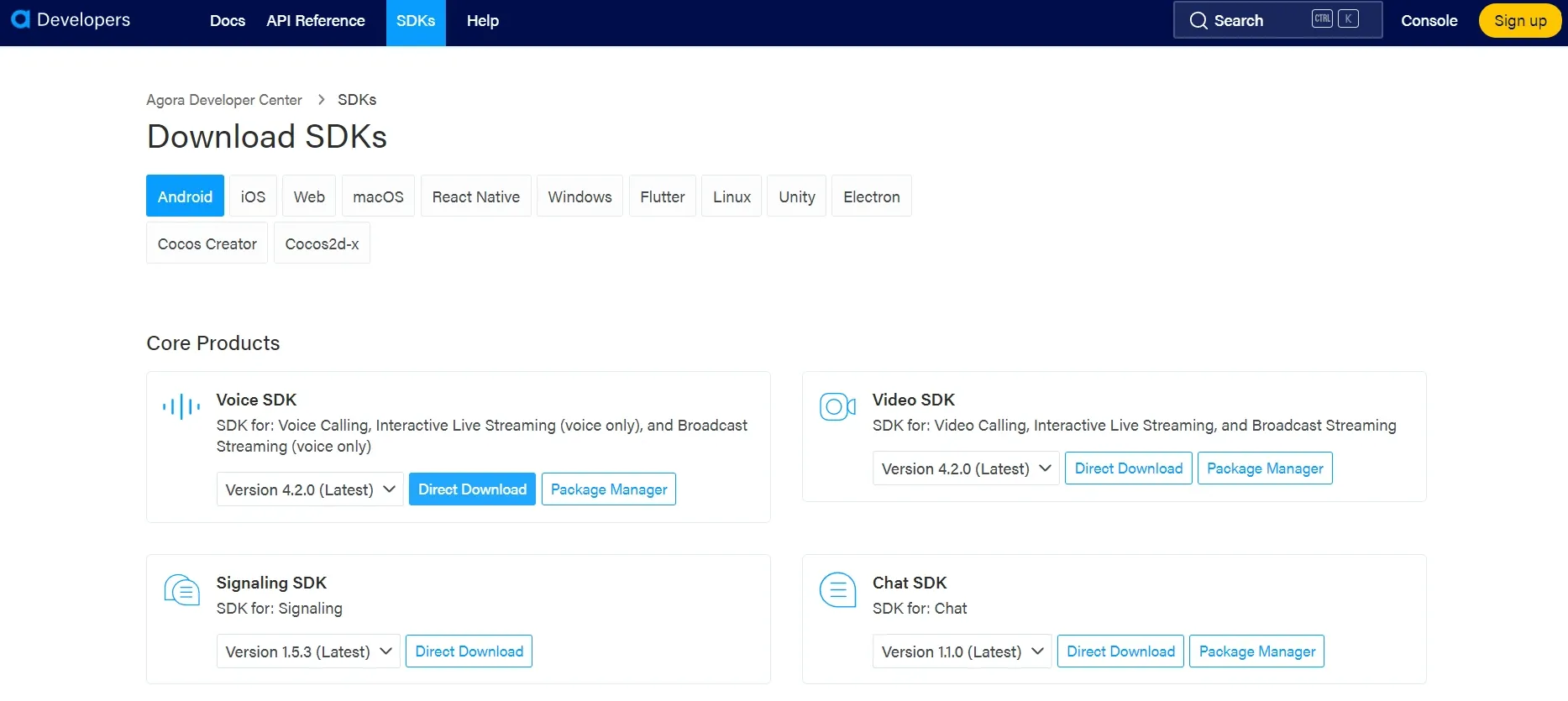This screenshot has height=701, width=1568.
Task: Click the K shortcut key badge
Action: pos(1348,18)
